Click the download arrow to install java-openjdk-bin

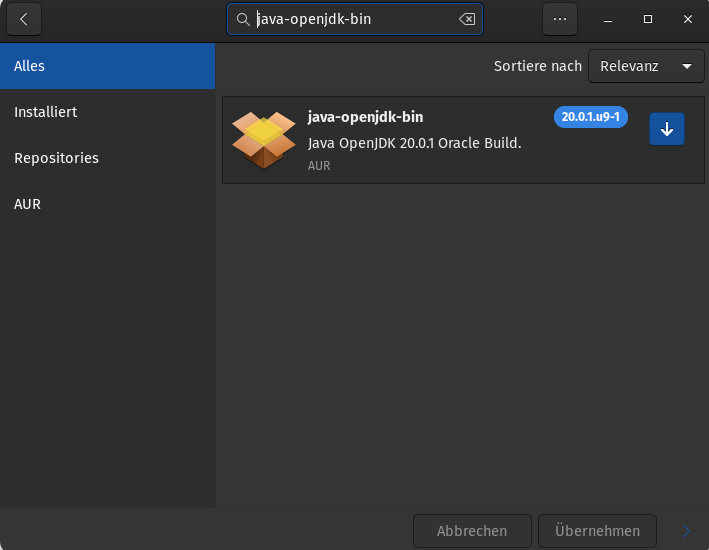tap(667, 129)
